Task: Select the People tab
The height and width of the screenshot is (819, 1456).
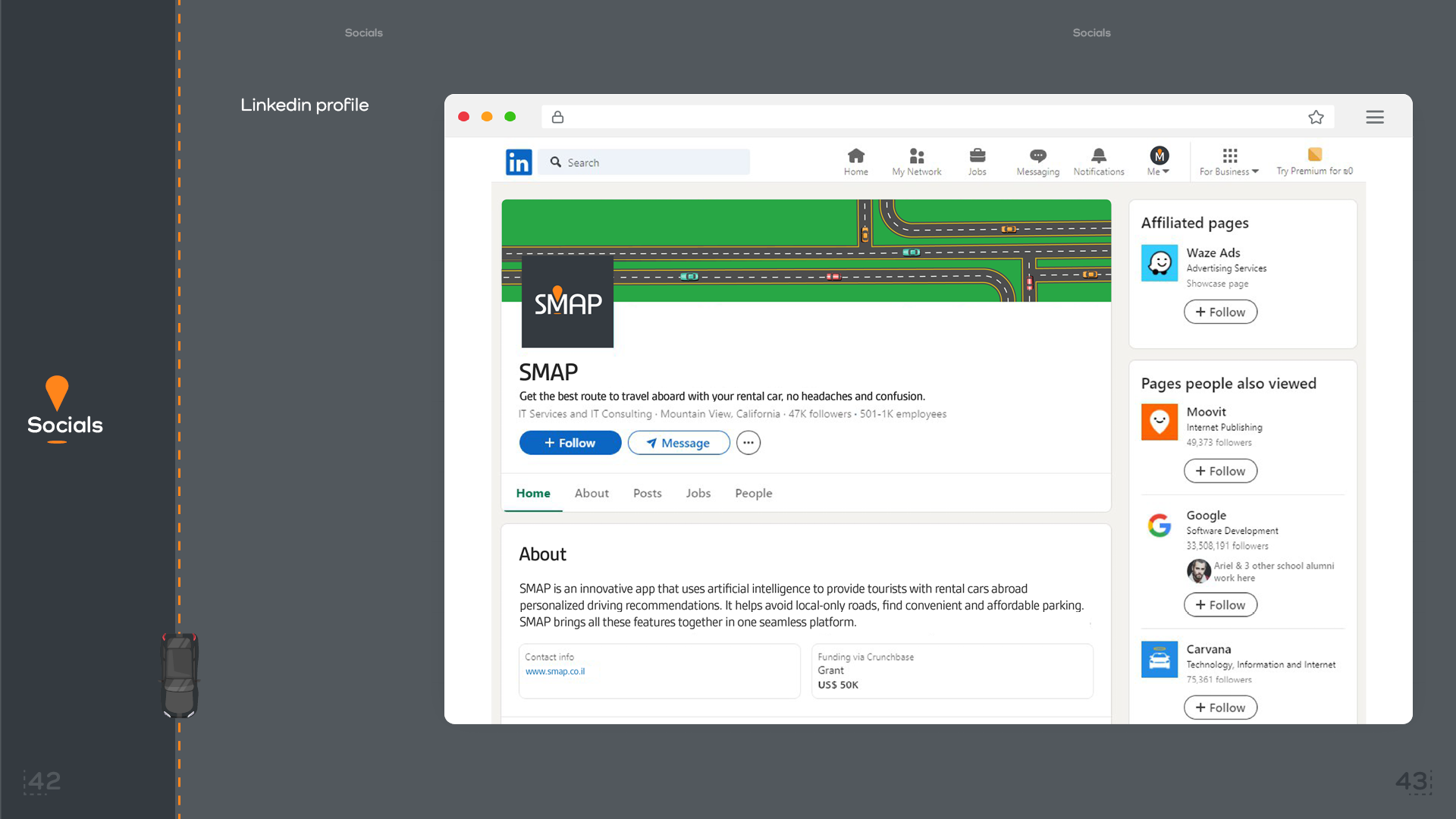Action: coord(753,493)
